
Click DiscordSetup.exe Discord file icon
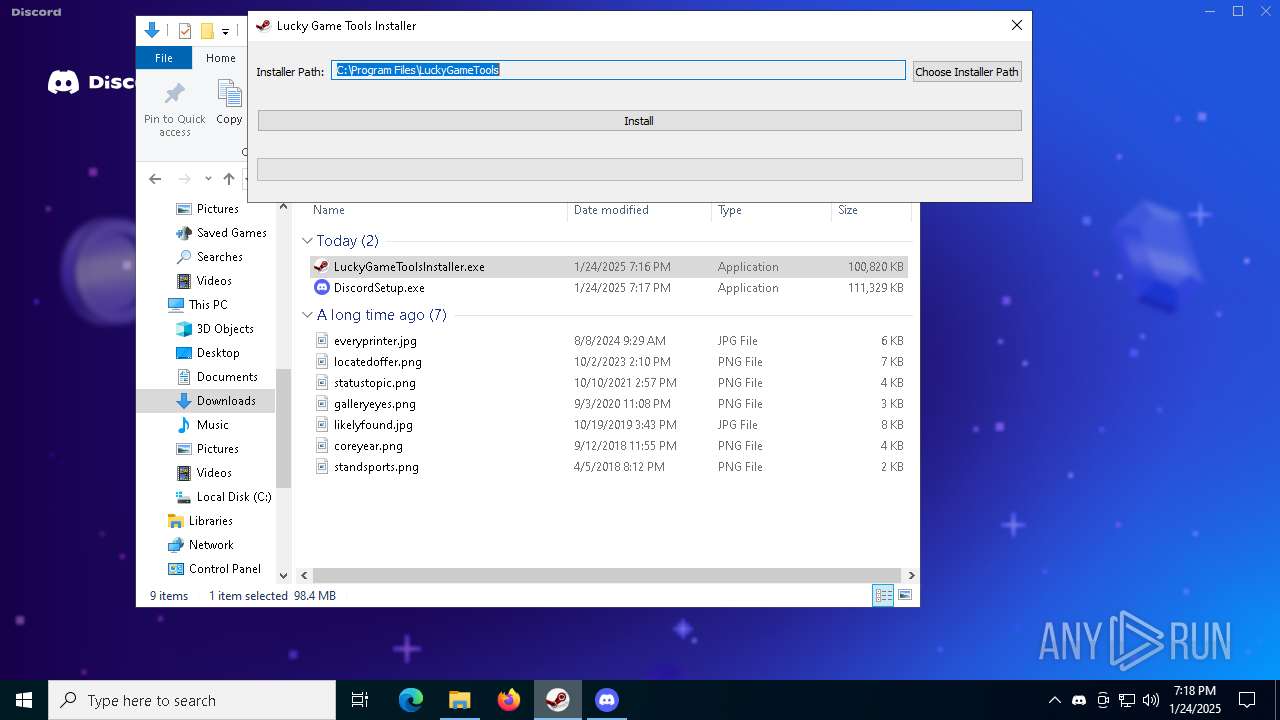click(x=321, y=288)
